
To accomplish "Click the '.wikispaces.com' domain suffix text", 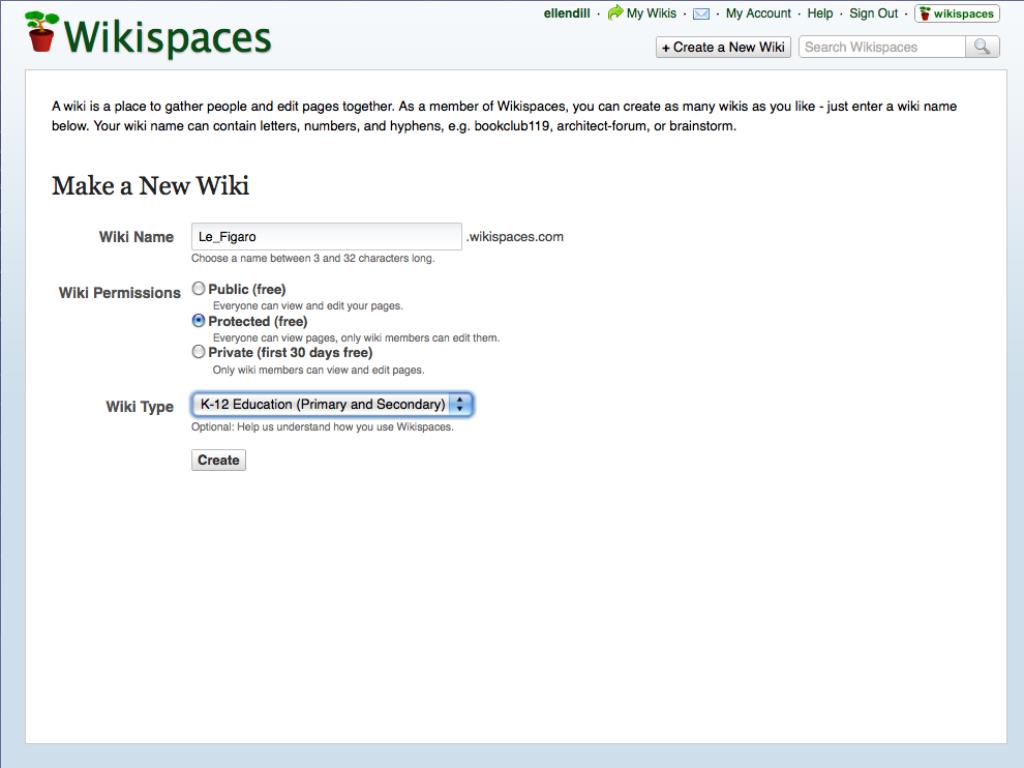I will [515, 236].
